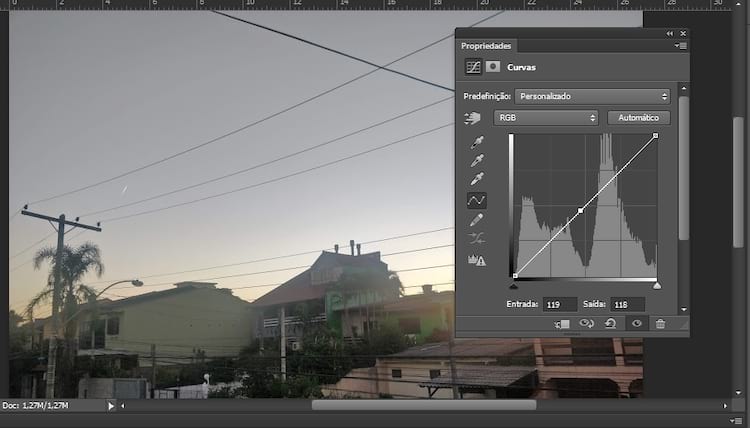750x428 pixels.
Task: Click the histogram recalculate warning icon
Action: coord(476,260)
